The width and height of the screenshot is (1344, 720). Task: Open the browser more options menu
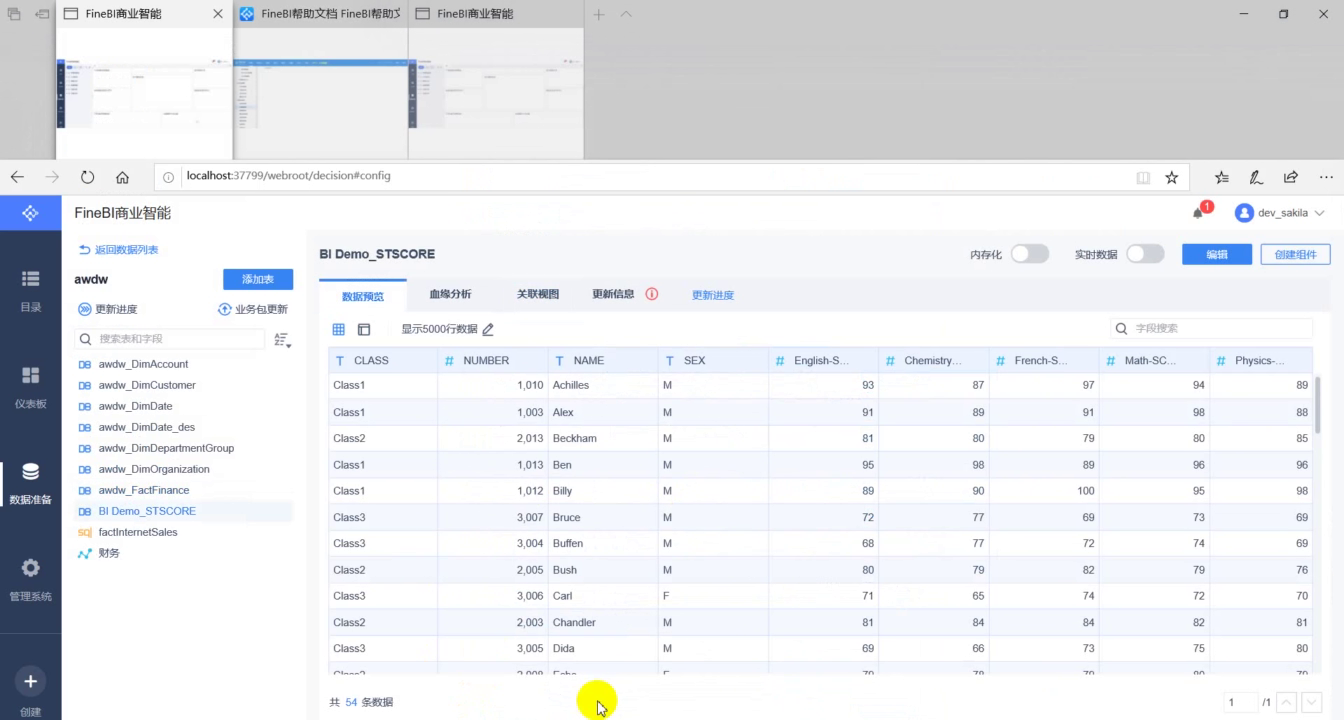click(1326, 177)
